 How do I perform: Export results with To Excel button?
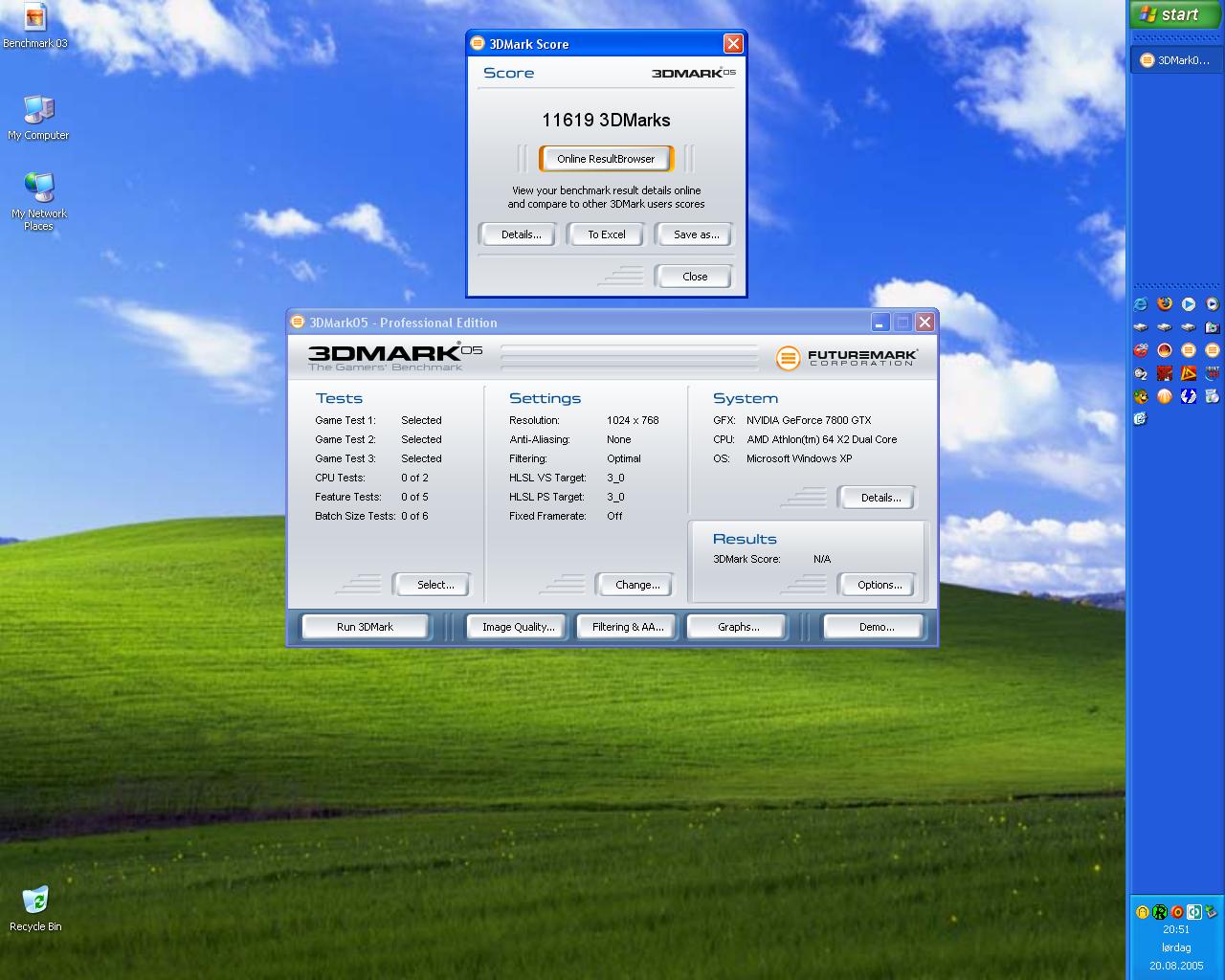(607, 234)
